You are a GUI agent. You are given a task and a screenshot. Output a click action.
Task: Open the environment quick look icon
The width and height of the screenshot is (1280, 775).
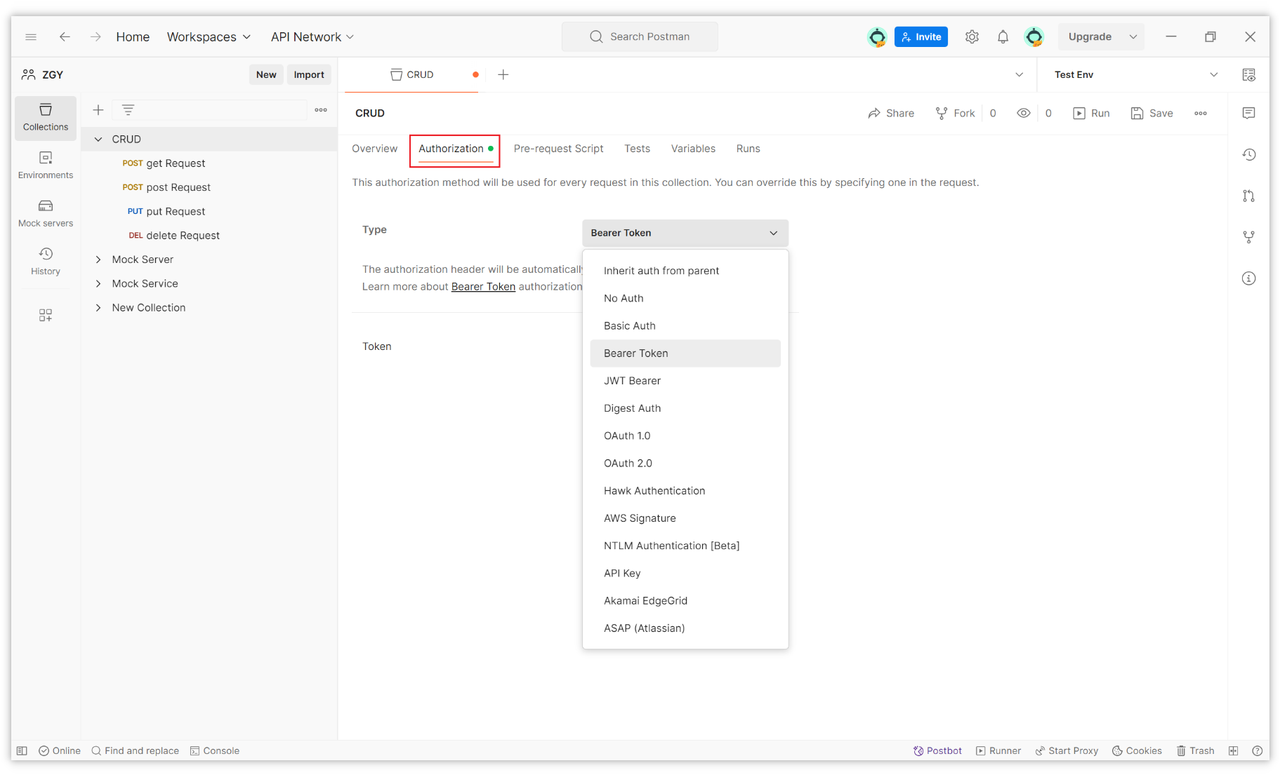coord(1249,75)
